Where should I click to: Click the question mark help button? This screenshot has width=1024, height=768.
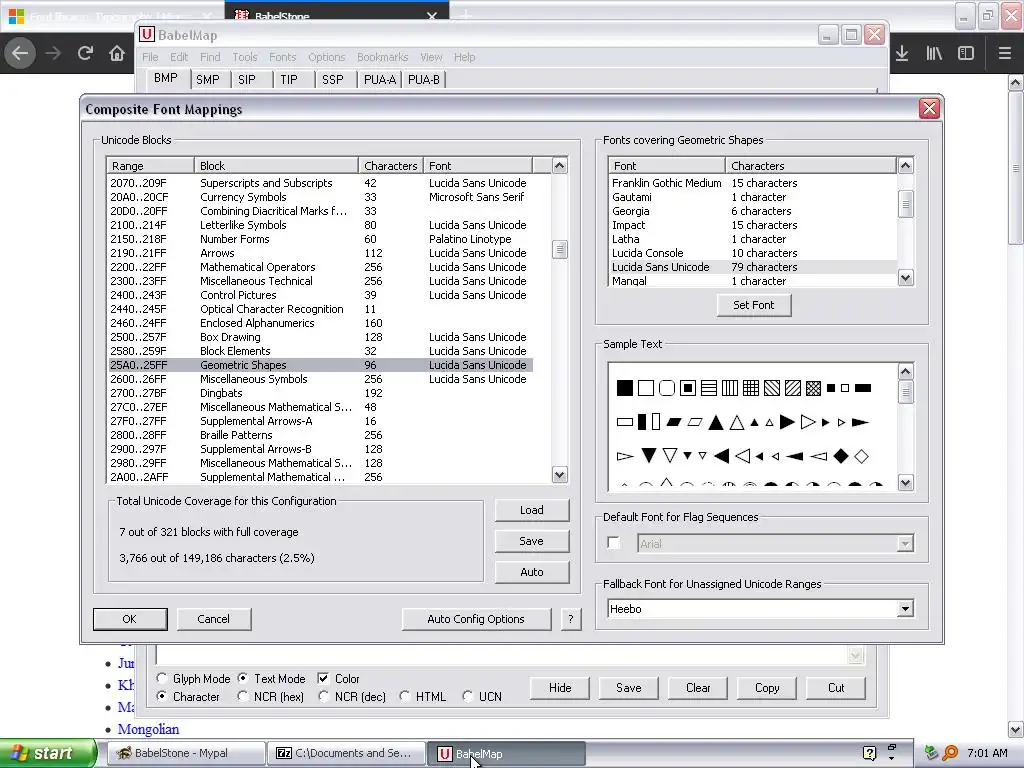[x=571, y=619]
